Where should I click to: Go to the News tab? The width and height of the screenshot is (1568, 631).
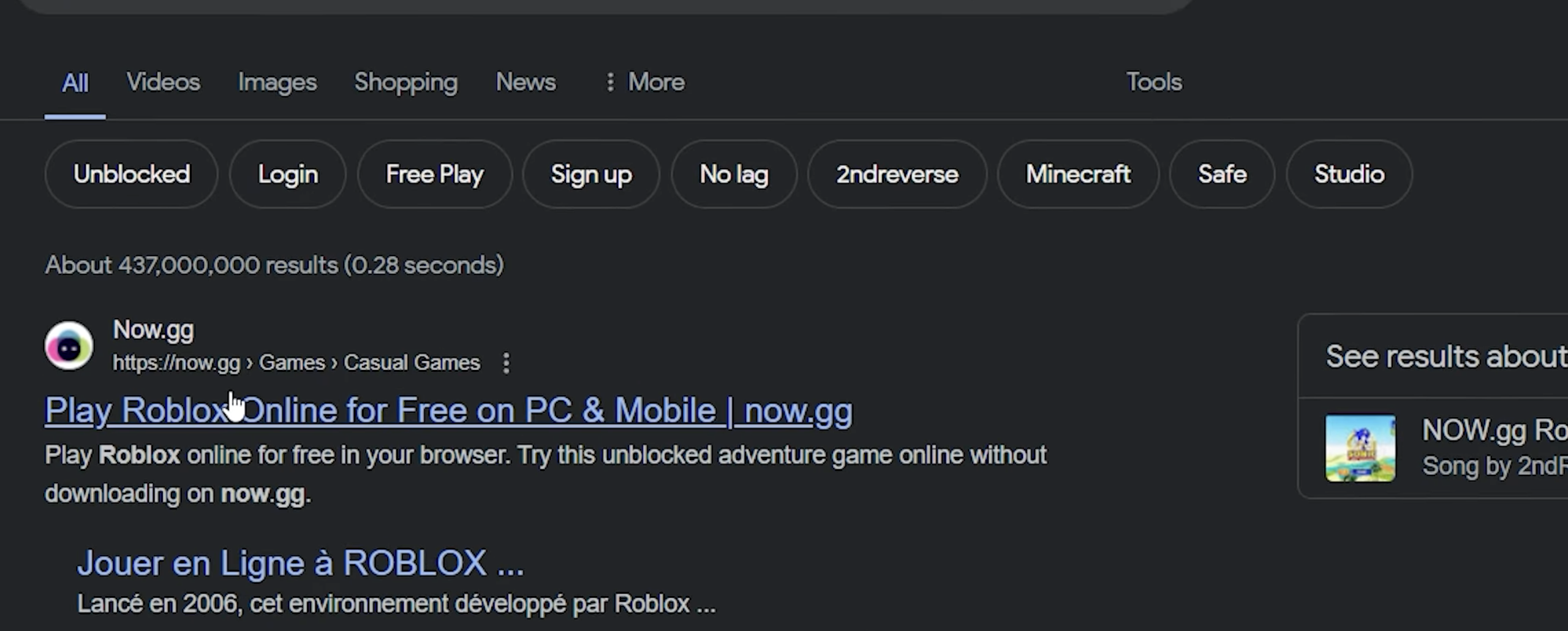(526, 82)
